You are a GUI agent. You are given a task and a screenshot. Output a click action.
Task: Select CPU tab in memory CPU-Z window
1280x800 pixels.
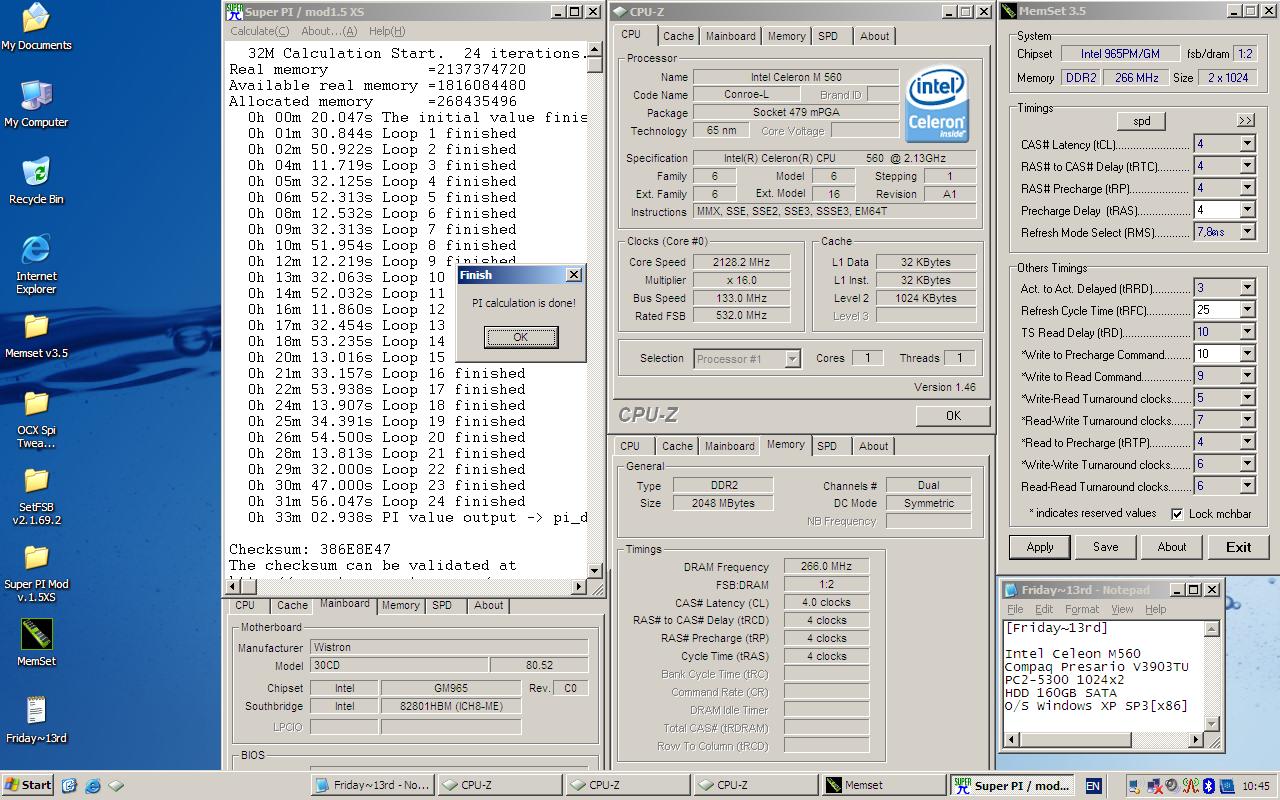[630, 446]
